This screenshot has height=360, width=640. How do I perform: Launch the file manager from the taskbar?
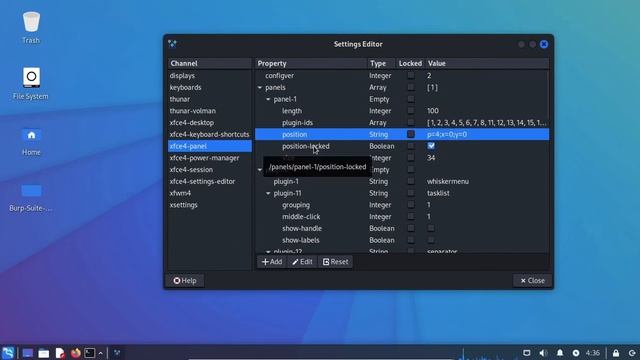(x=44, y=353)
